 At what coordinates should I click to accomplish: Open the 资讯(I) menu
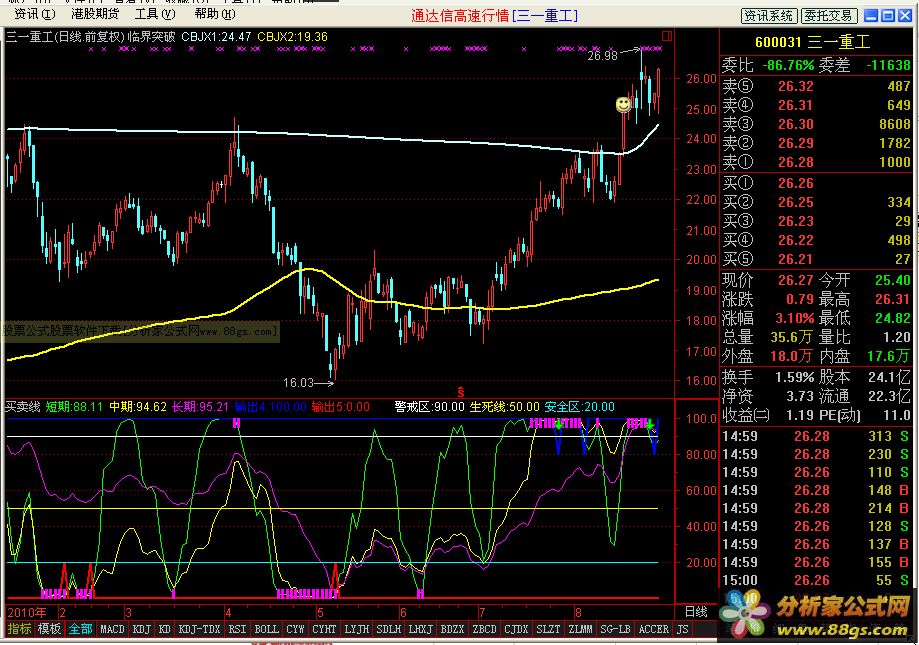35,14
